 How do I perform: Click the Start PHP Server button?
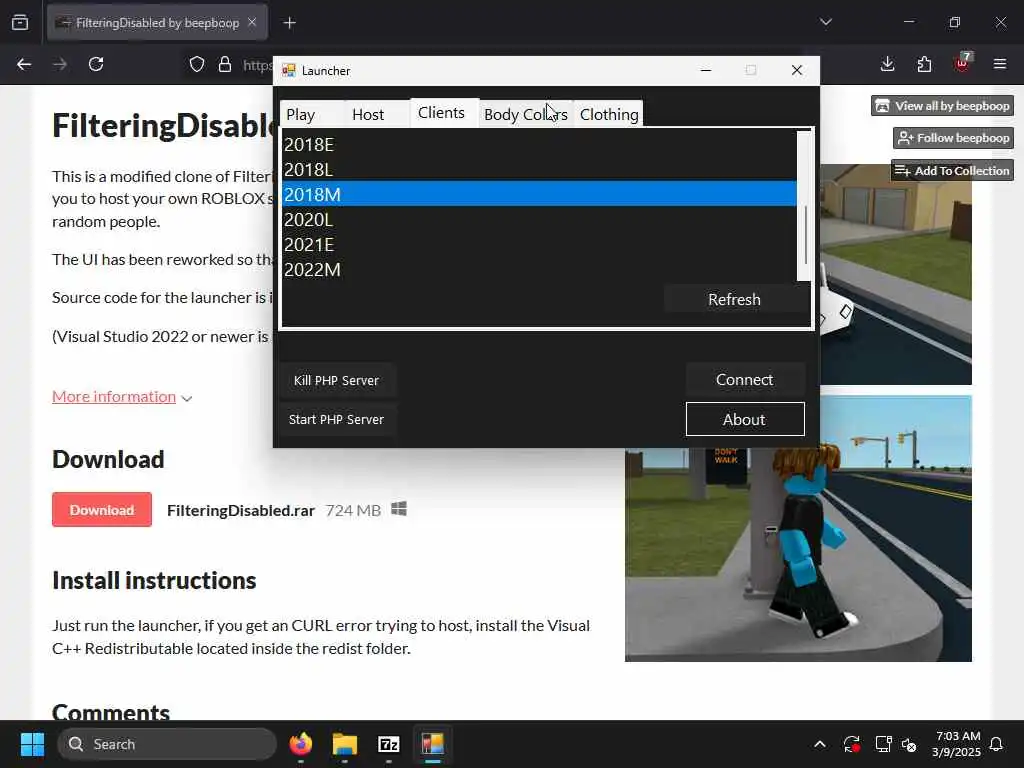click(336, 419)
